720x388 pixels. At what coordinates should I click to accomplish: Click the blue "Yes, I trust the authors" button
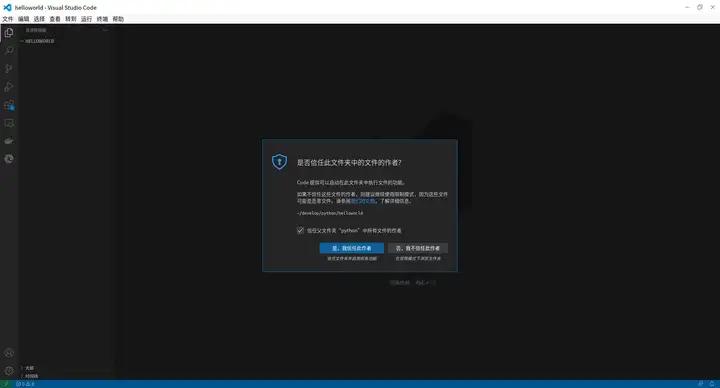point(352,248)
